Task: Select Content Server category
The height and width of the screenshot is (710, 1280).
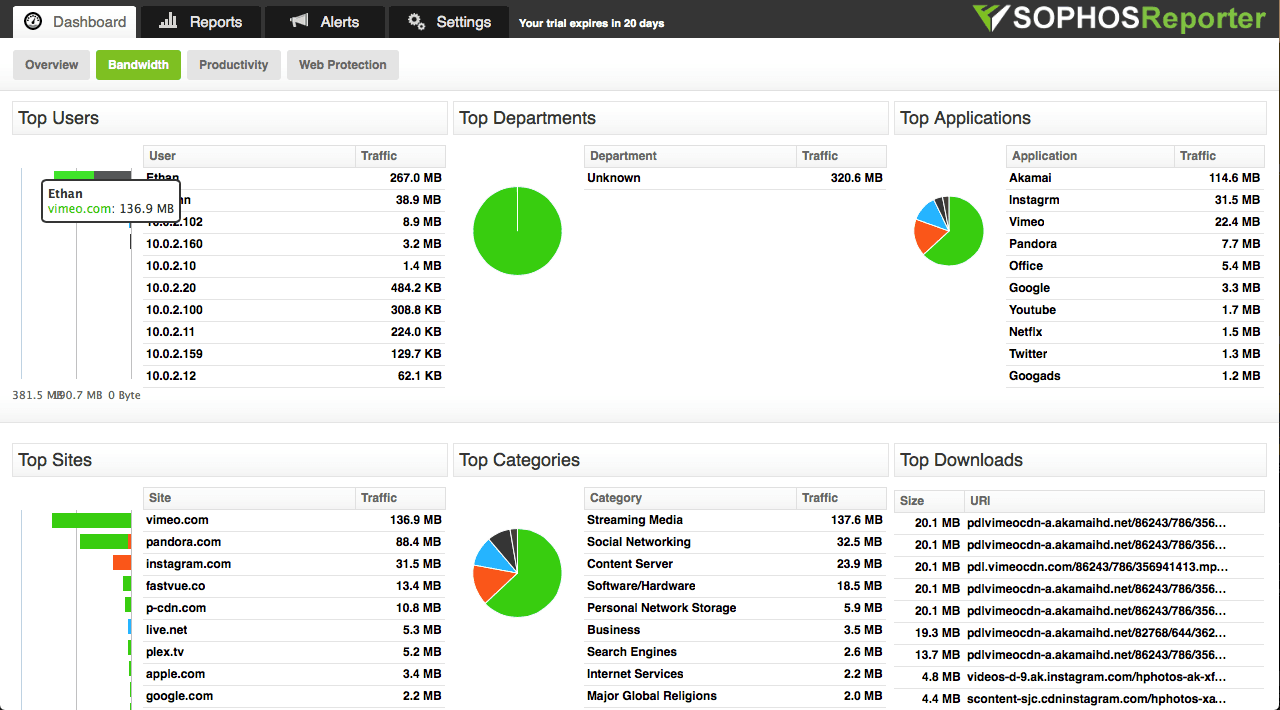Action: coord(735,564)
